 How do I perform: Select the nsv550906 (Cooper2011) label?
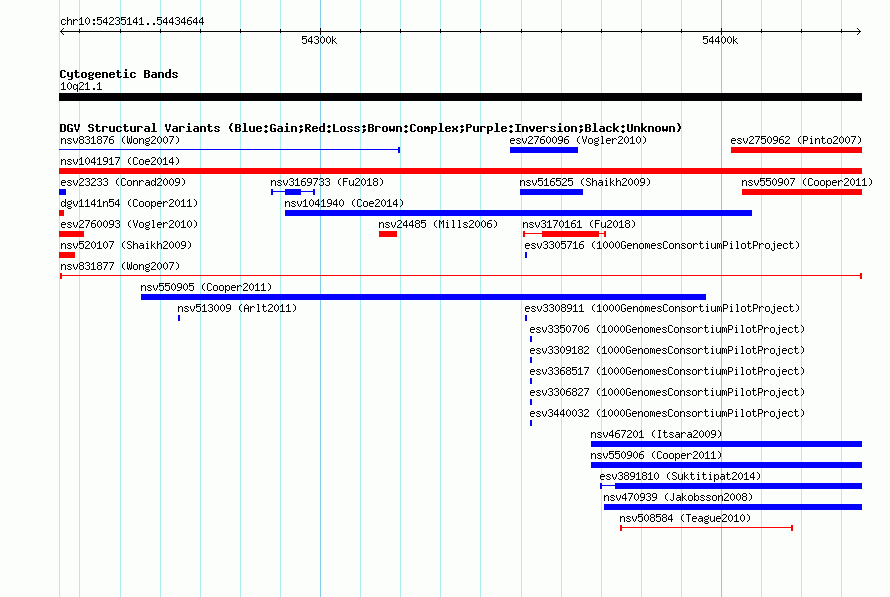coord(656,455)
